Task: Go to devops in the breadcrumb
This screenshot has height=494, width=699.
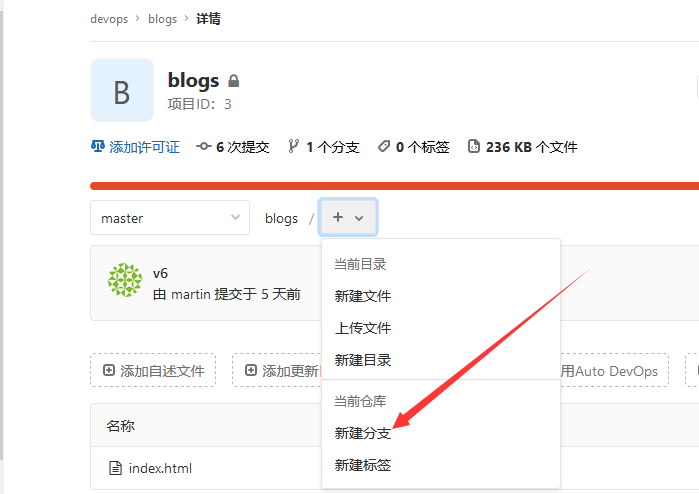Action: [109, 19]
